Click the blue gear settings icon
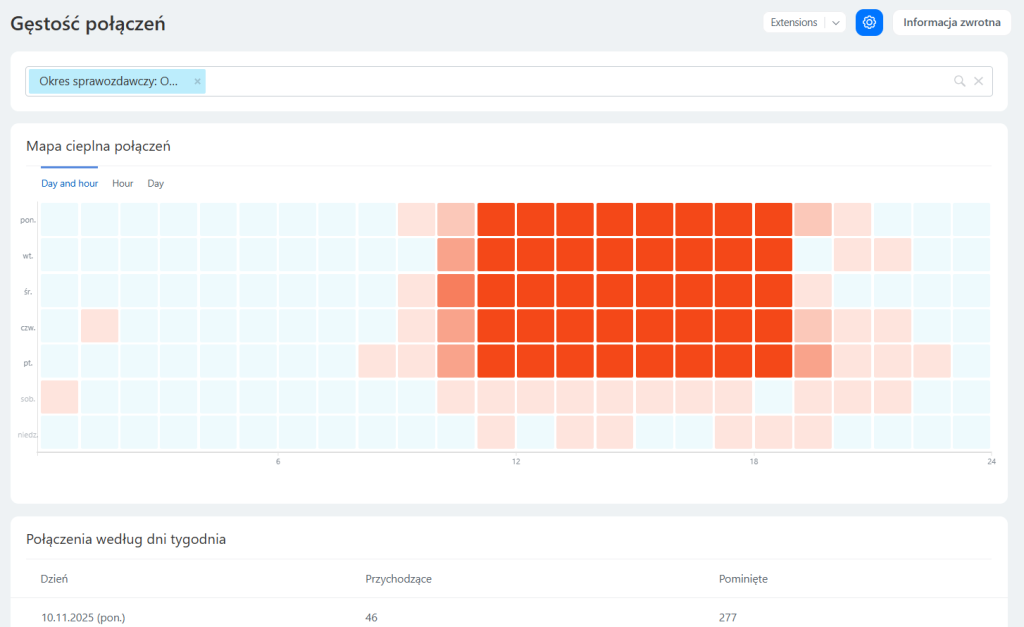 tap(869, 22)
